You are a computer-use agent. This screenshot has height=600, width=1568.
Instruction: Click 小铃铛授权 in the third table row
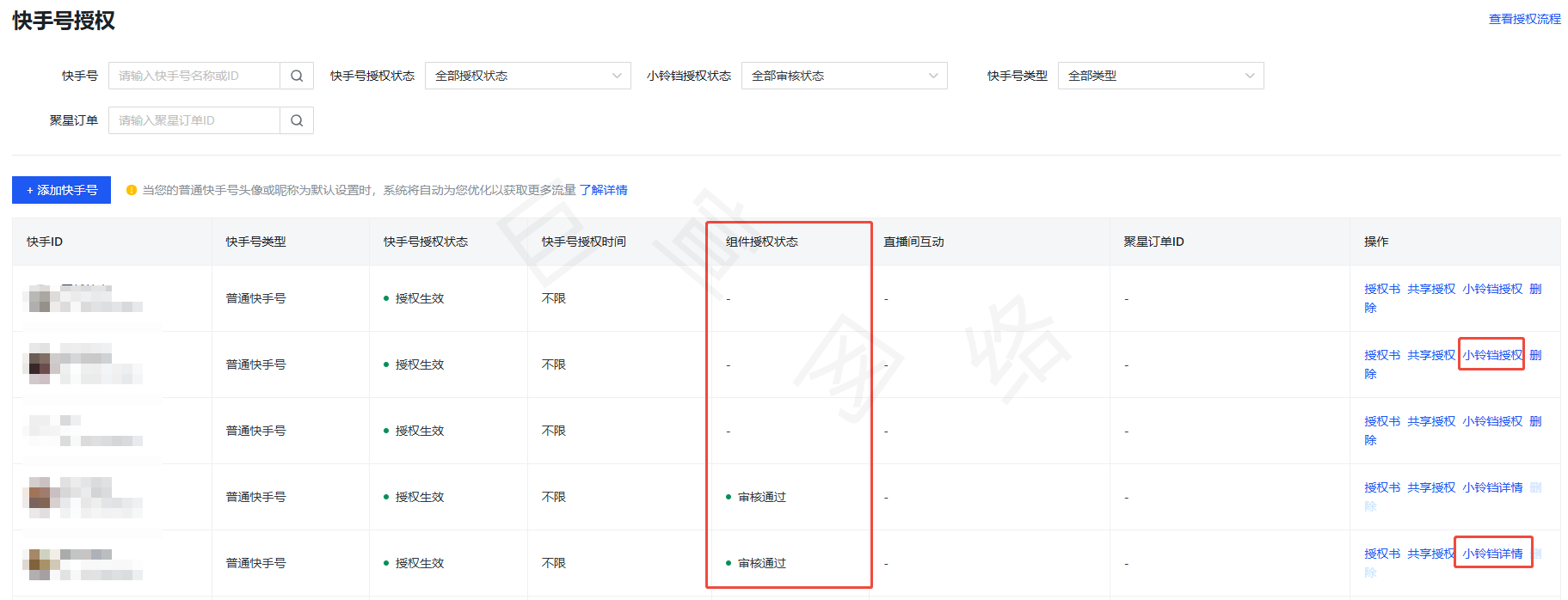click(1492, 421)
